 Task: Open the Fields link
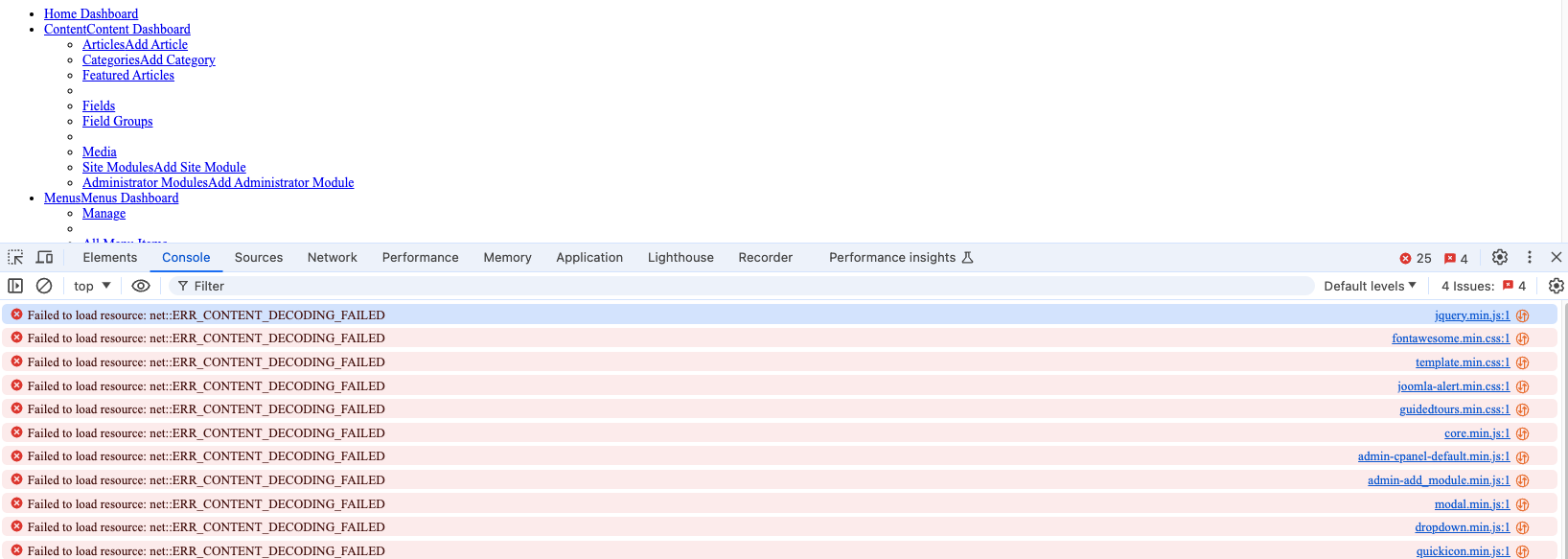tap(99, 105)
